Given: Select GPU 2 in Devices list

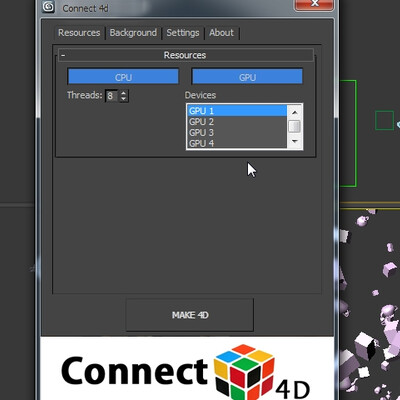Looking at the screenshot, I should (x=237, y=122).
